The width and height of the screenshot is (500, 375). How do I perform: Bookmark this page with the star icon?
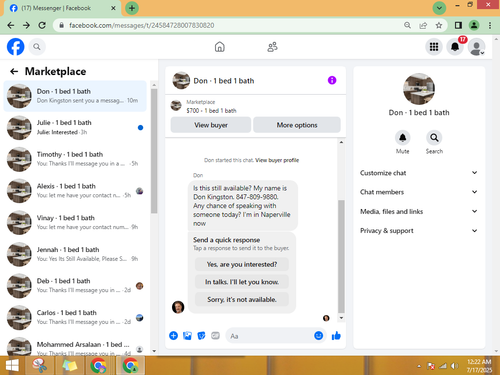pyautogui.click(x=439, y=25)
